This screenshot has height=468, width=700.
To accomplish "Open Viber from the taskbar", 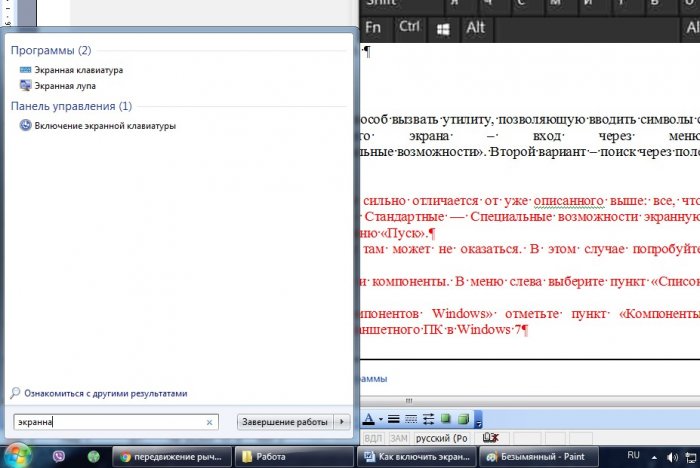I will point(59,456).
